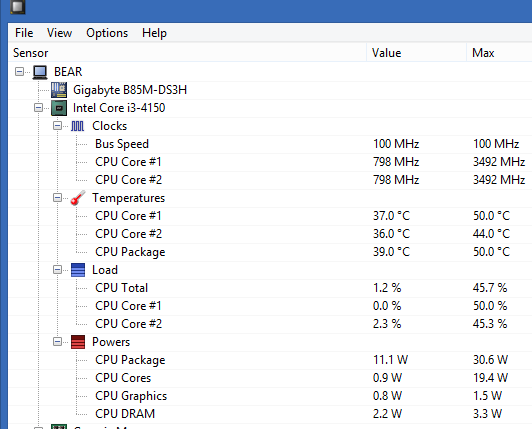Open the View menu
This screenshot has width=532, height=429.
click(x=59, y=33)
